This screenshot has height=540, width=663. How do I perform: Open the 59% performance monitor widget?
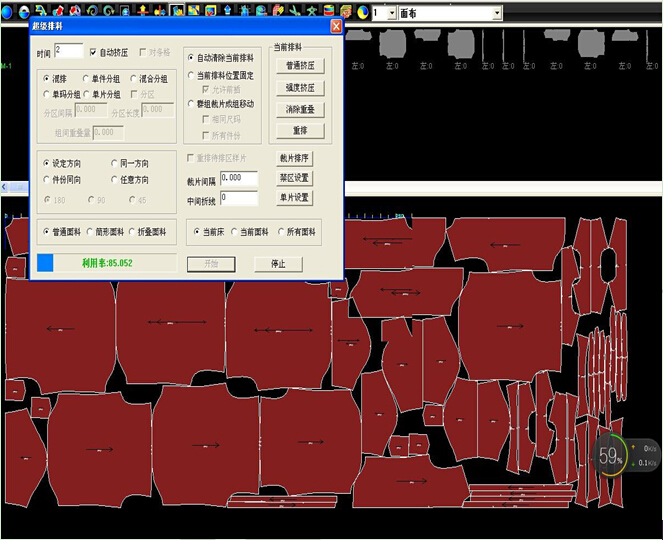tap(611, 455)
